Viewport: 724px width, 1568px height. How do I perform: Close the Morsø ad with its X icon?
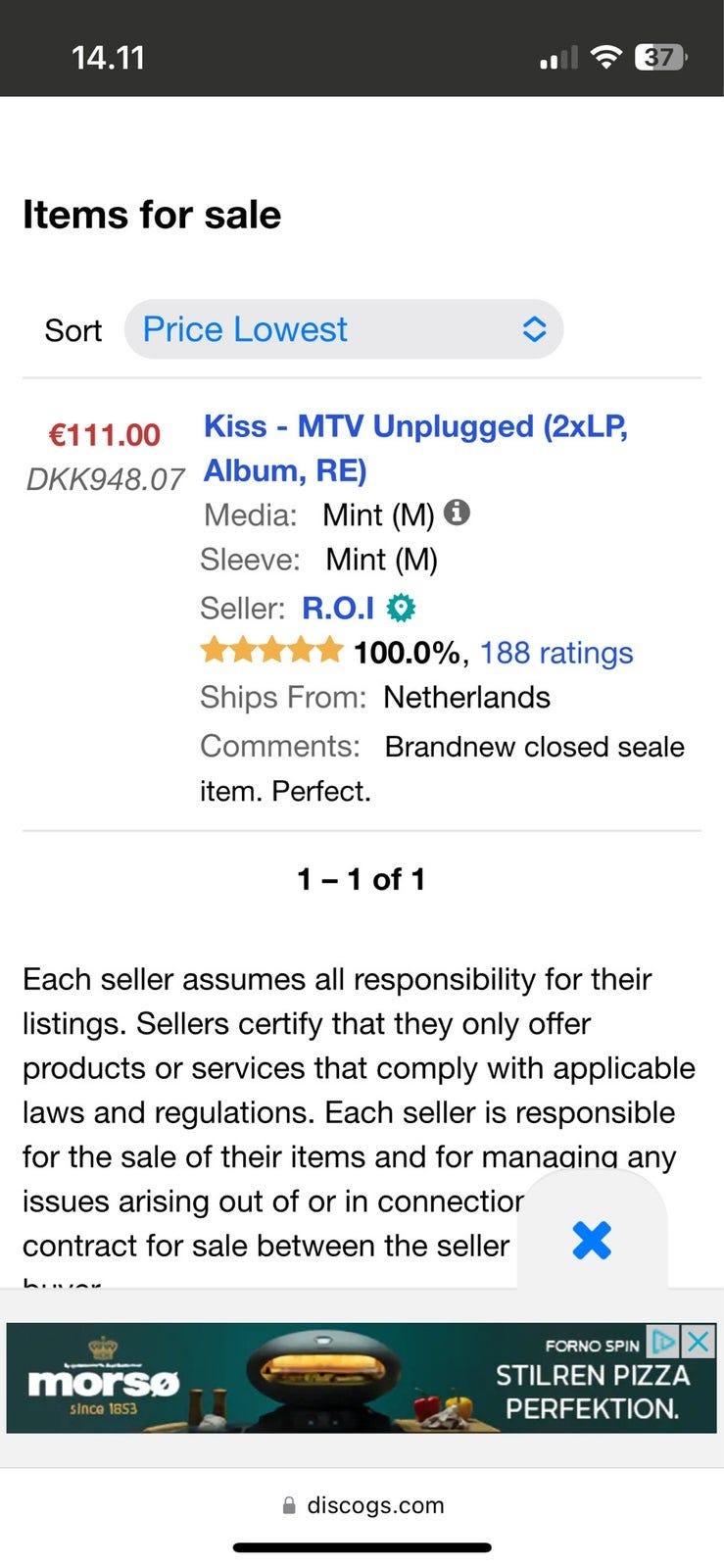pos(699,1341)
